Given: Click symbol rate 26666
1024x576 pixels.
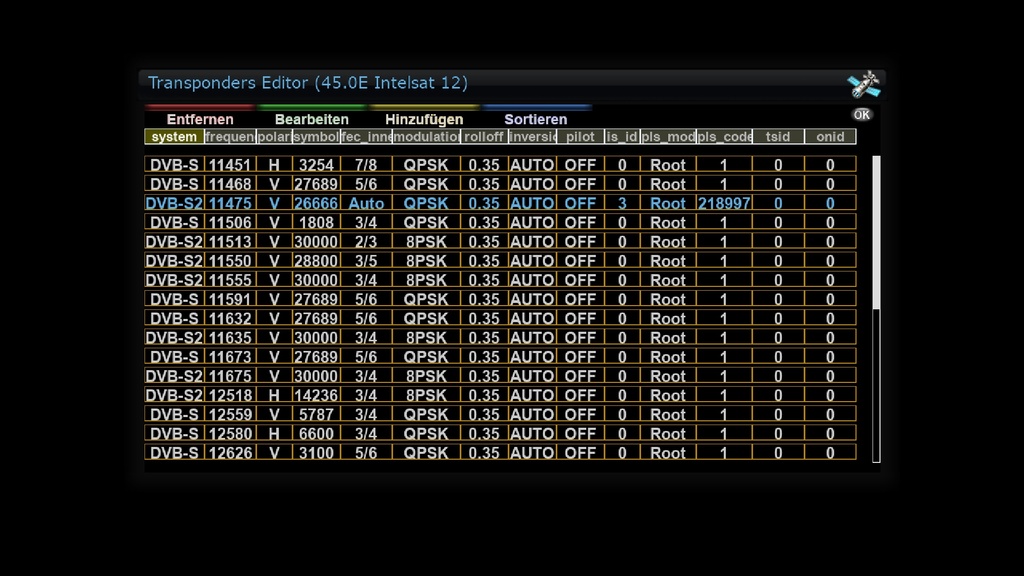Looking at the screenshot, I should click(316, 204).
